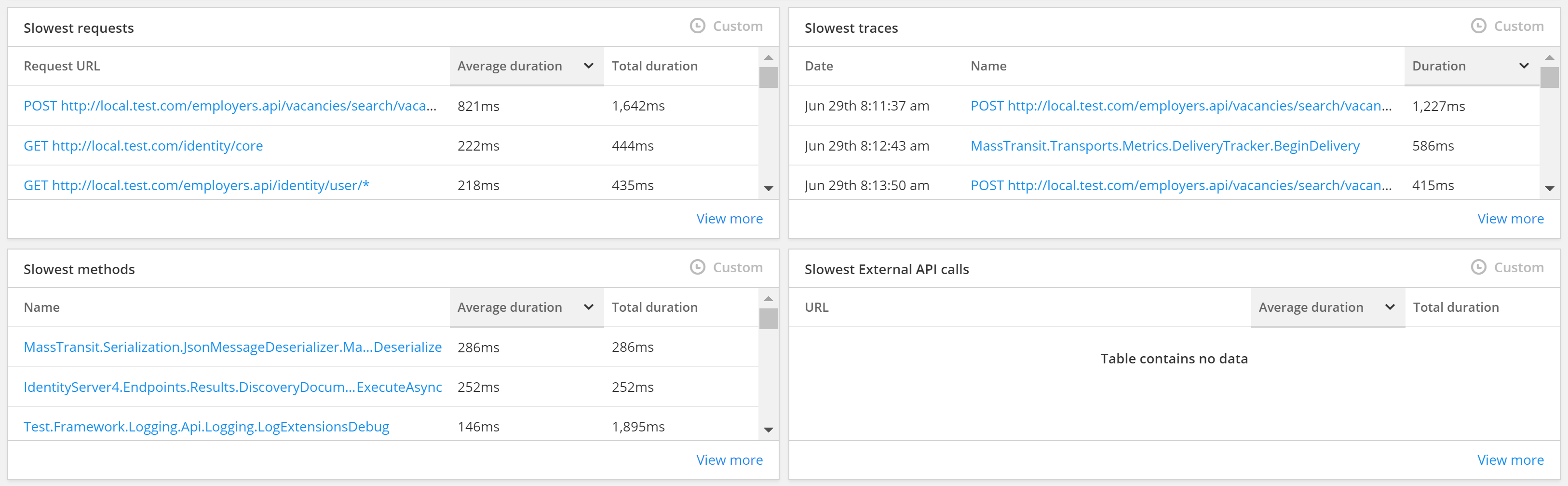Click scrollbar thumb in Slowest traces
This screenshot has height=486, width=1568.
click(x=1549, y=77)
